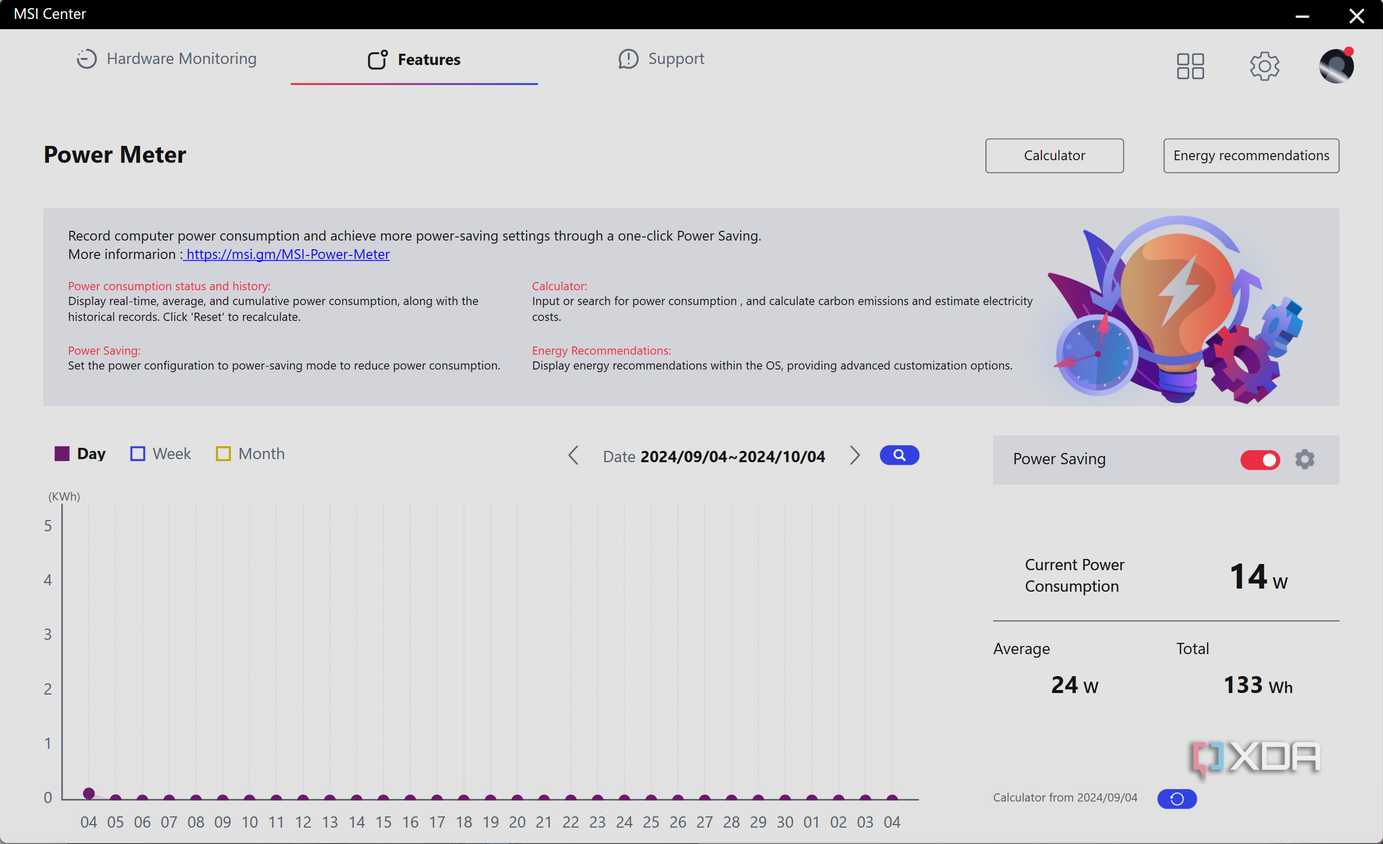Switch to Hardware Monitoring tab
Viewport: 1383px width, 844px height.
coord(167,59)
